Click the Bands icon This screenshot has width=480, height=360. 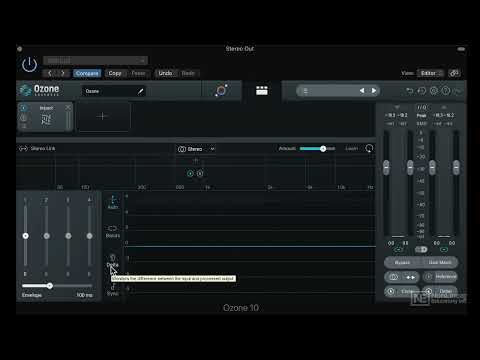pos(113,231)
